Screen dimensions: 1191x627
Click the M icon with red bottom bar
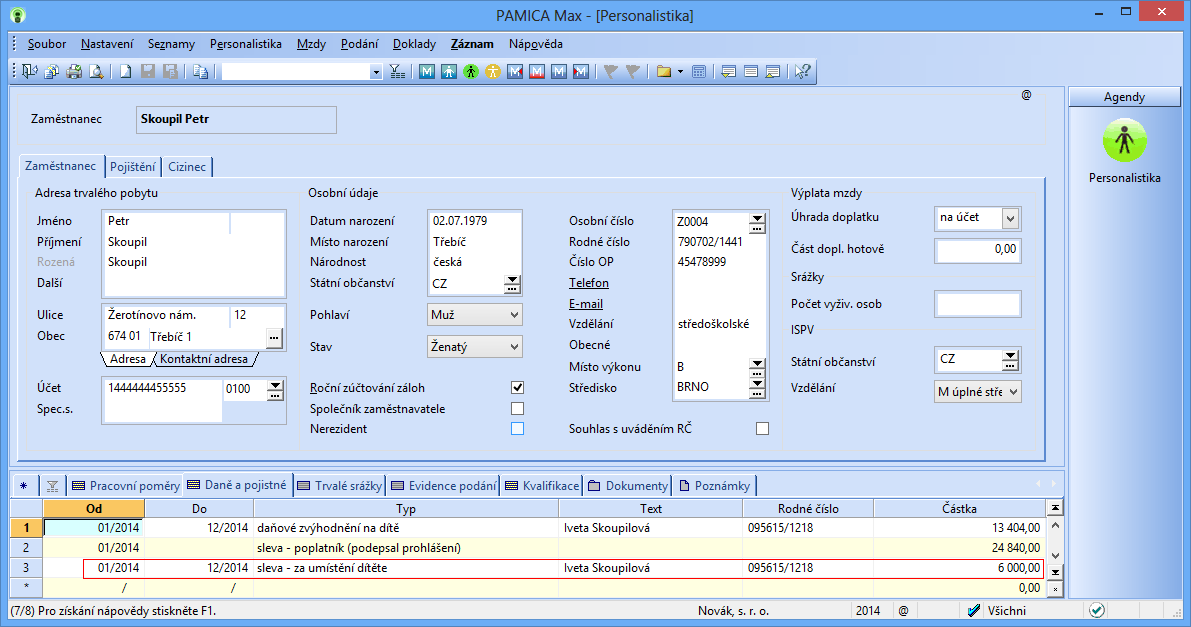tap(537, 71)
